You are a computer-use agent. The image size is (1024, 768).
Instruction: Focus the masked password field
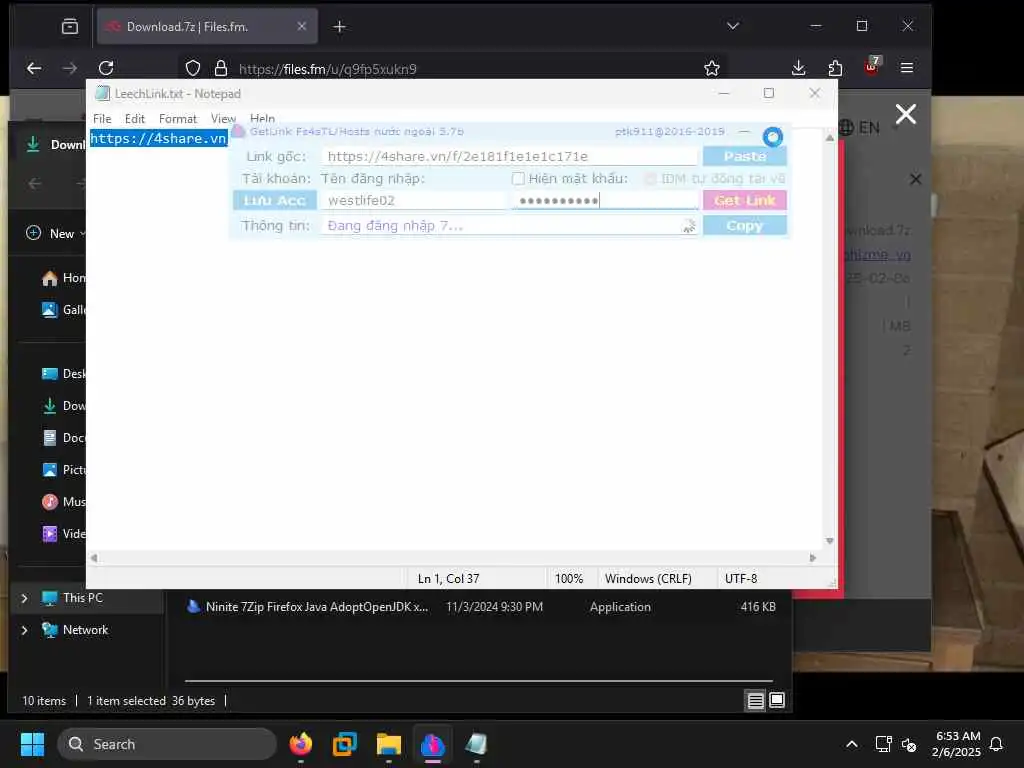[605, 200]
